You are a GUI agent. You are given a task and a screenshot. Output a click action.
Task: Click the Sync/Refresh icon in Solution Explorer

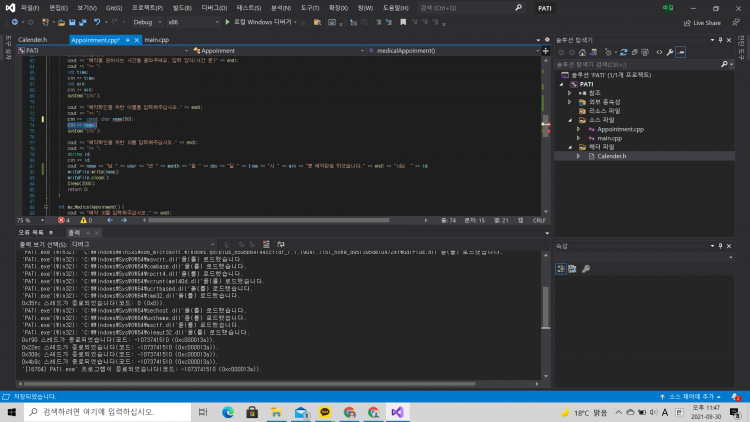click(x=624, y=52)
